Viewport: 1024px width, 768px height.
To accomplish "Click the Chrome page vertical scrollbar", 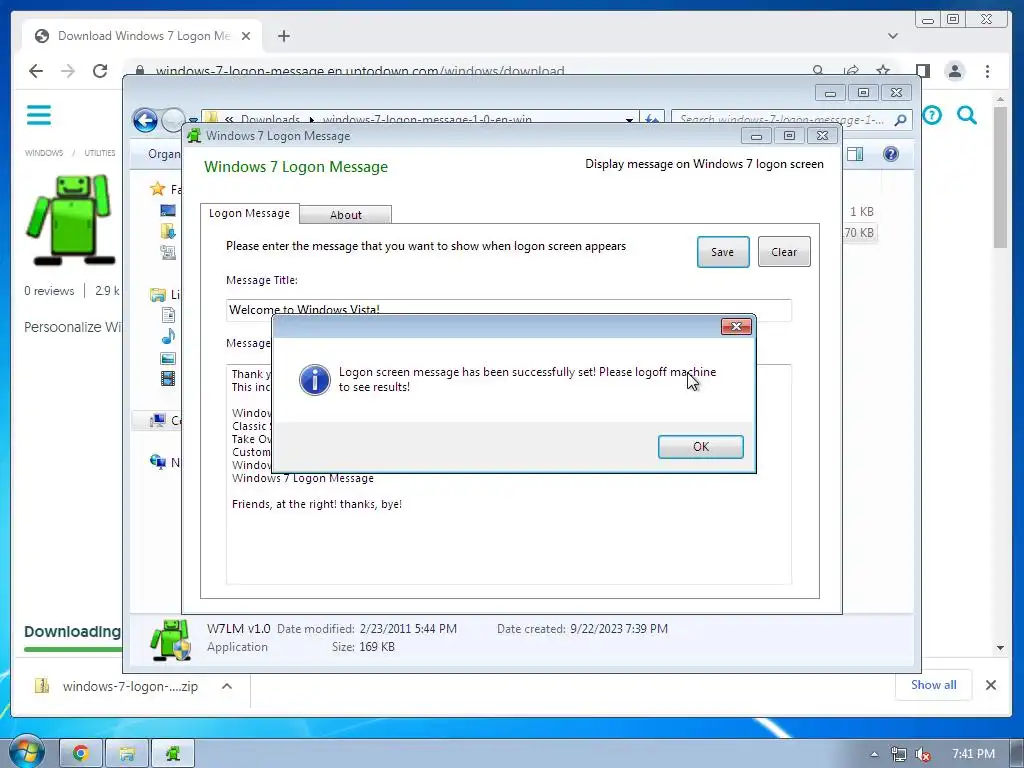I will tap(1000, 176).
